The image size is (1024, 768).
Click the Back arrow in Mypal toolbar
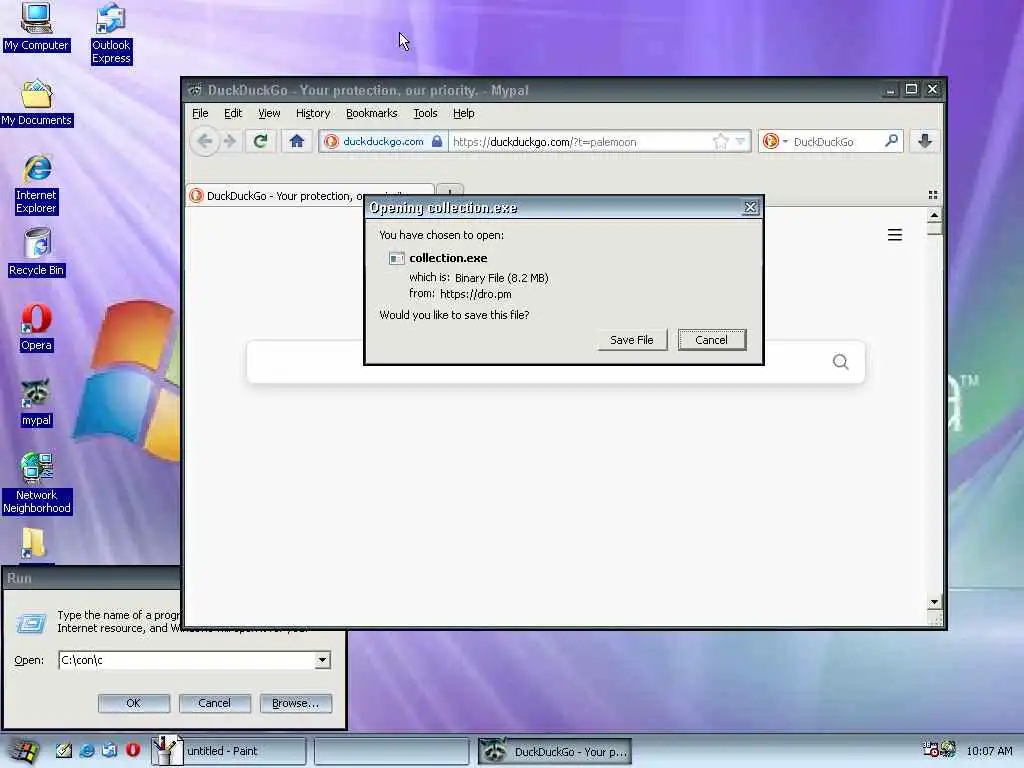pyautogui.click(x=204, y=141)
